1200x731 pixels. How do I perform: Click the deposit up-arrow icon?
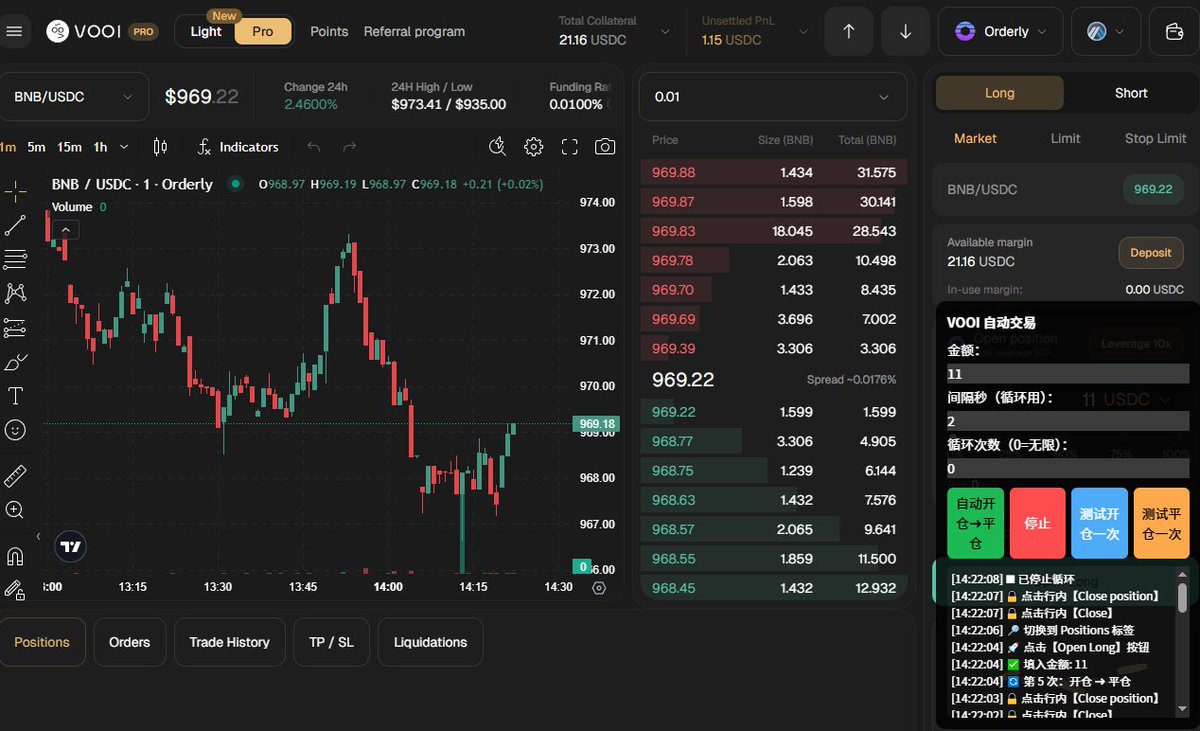click(849, 32)
